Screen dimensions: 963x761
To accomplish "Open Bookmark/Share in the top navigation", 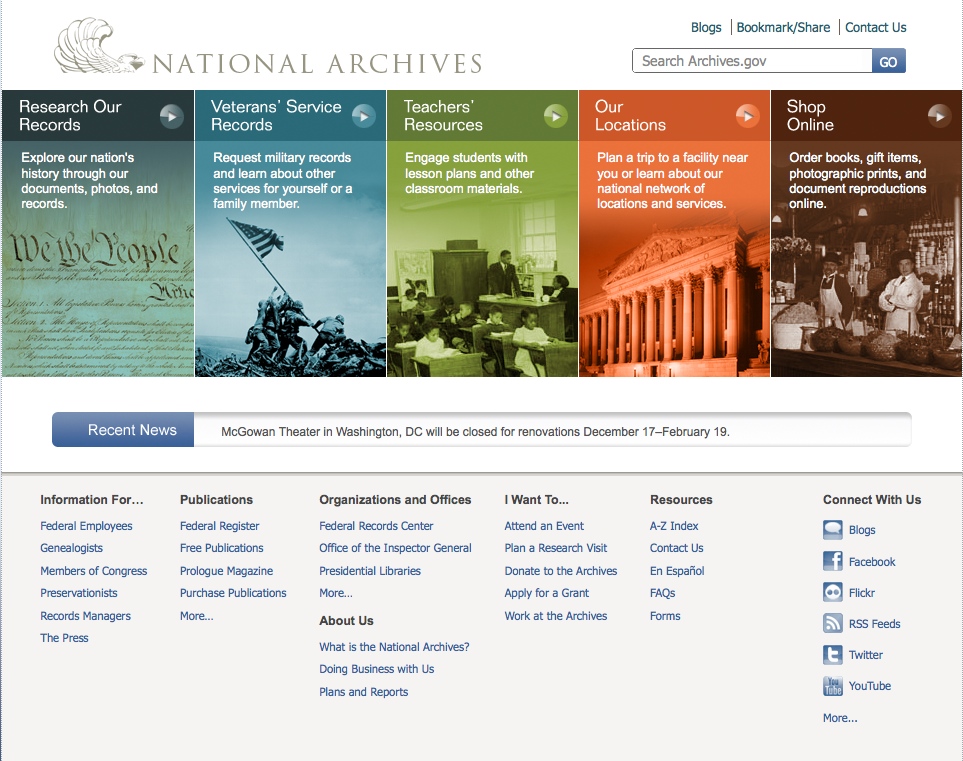I will click(783, 27).
